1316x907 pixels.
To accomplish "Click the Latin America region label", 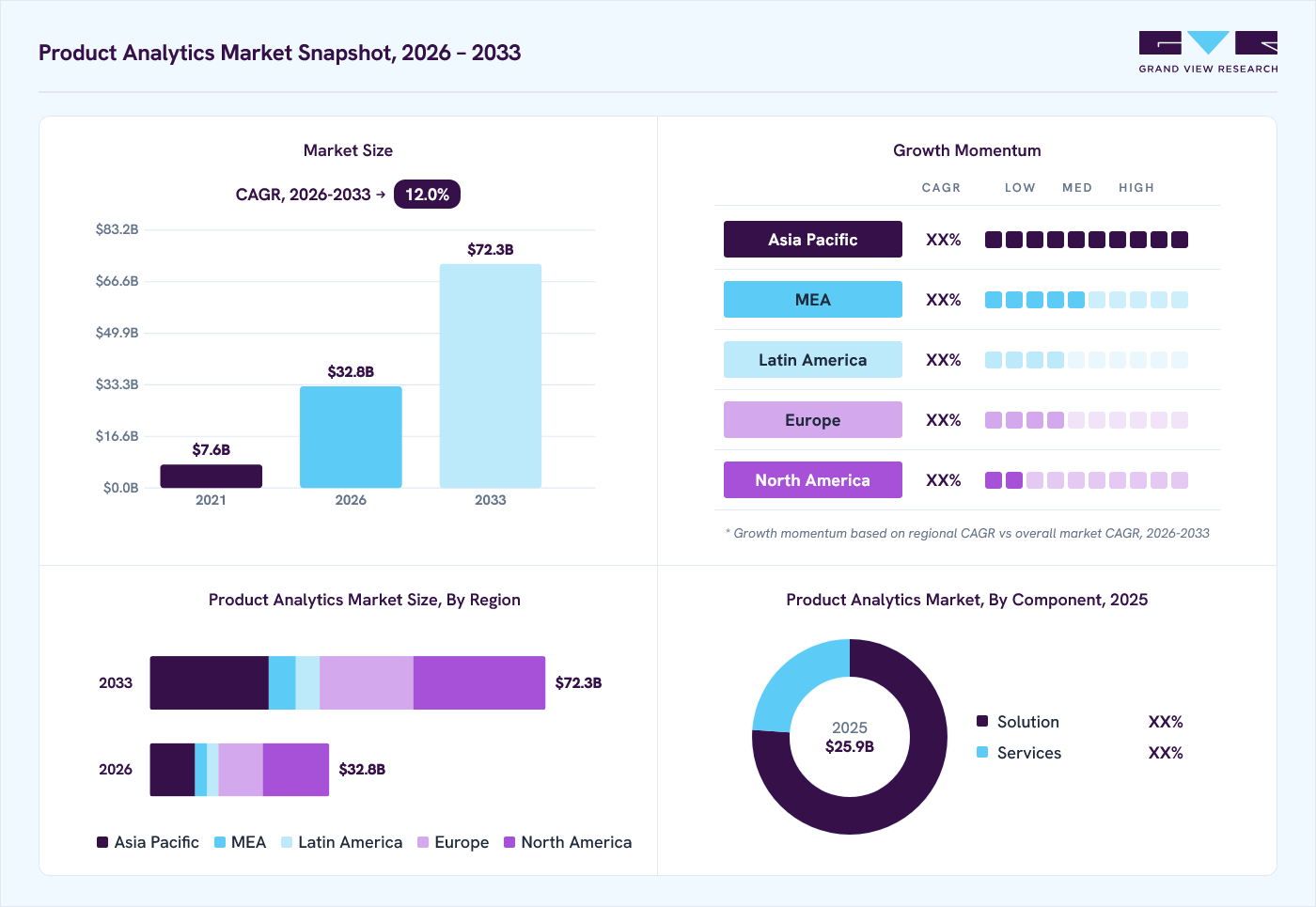I will tap(813, 360).
